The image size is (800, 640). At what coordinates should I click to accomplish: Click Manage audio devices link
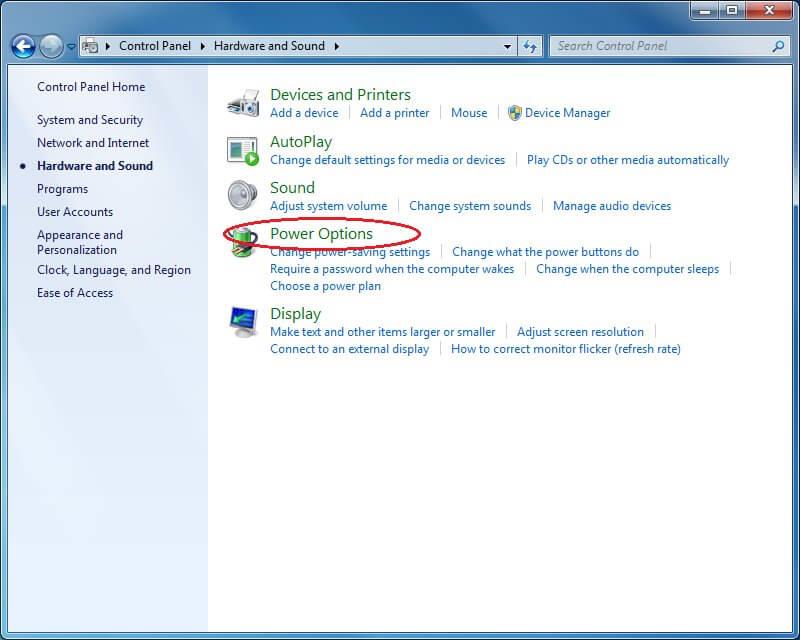(x=612, y=206)
